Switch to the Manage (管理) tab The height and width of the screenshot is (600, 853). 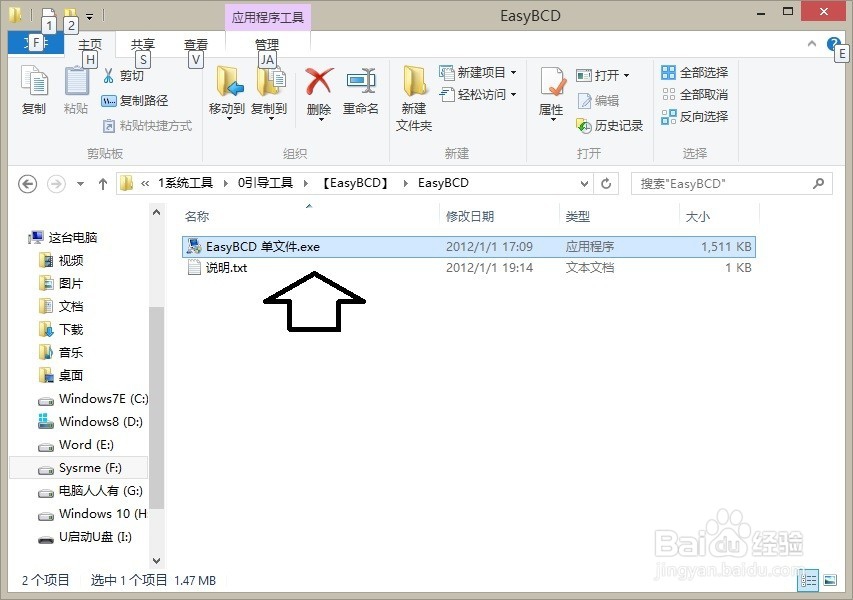click(267, 44)
